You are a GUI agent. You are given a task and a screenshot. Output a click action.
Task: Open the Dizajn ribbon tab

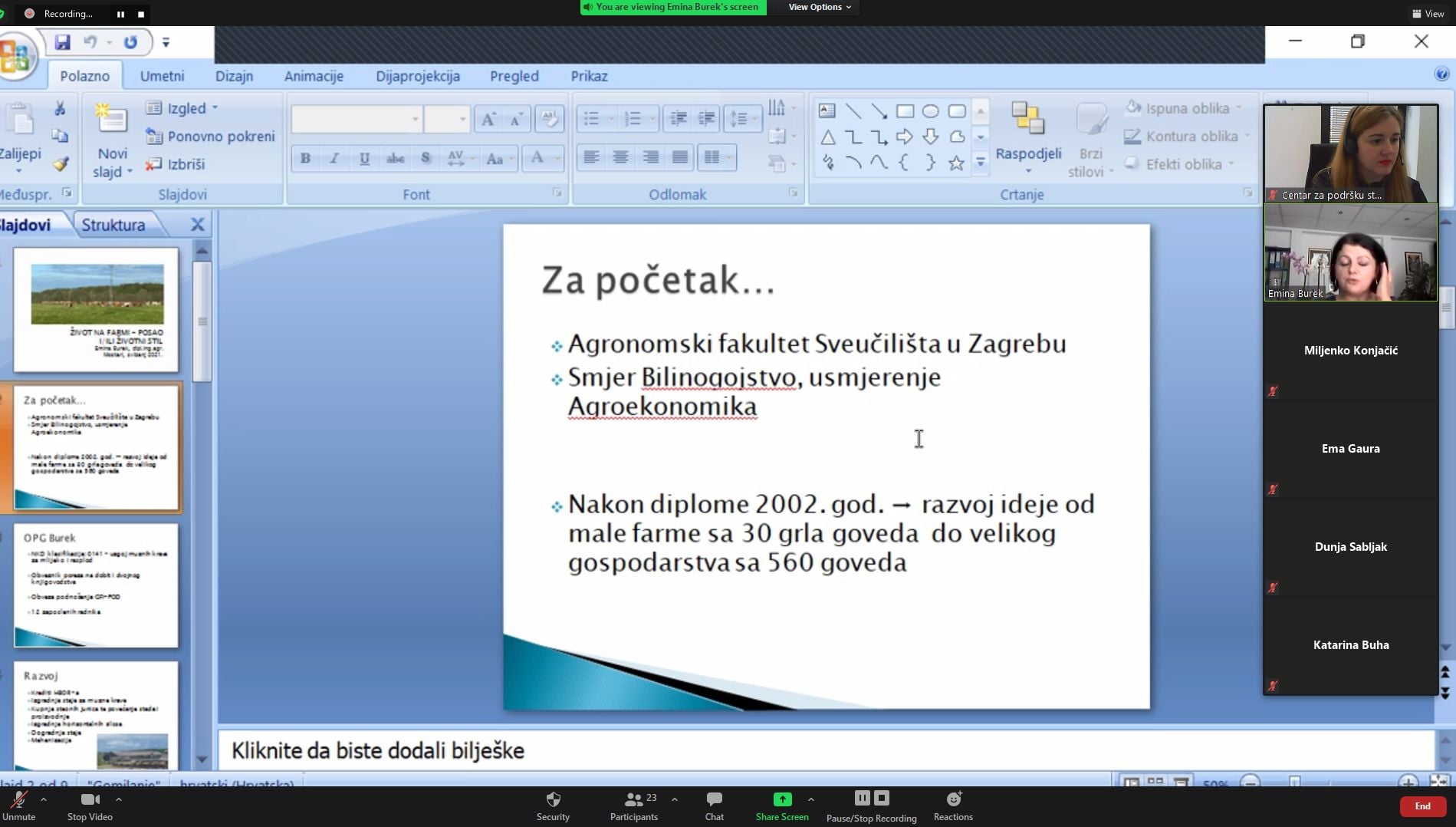[234, 76]
